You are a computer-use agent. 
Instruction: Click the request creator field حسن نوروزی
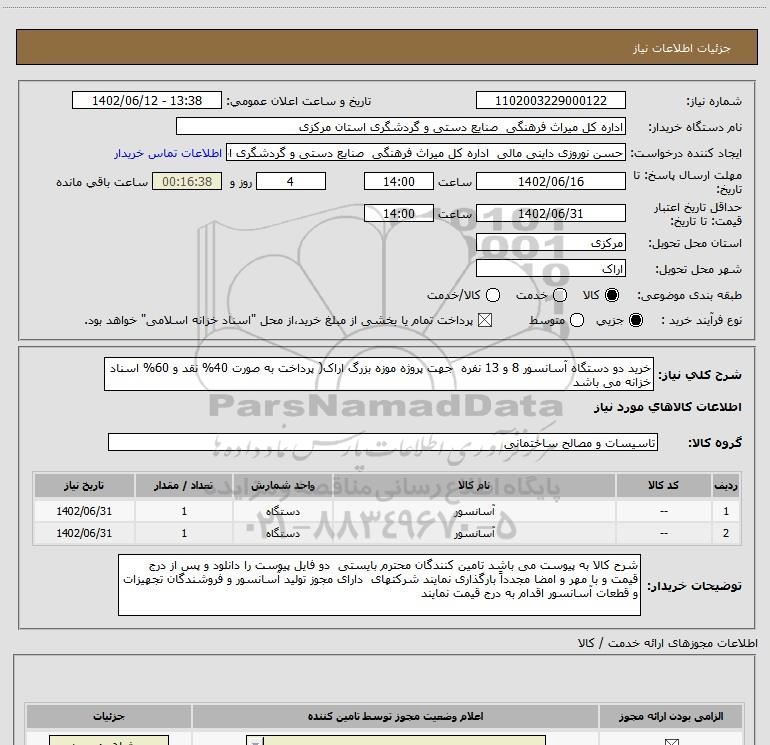(426, 153)
